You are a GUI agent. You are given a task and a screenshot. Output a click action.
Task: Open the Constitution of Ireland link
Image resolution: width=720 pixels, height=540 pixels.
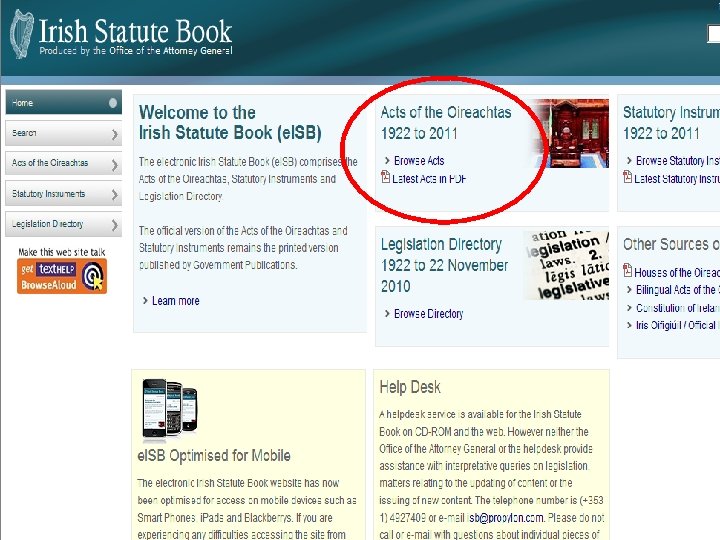678,308
